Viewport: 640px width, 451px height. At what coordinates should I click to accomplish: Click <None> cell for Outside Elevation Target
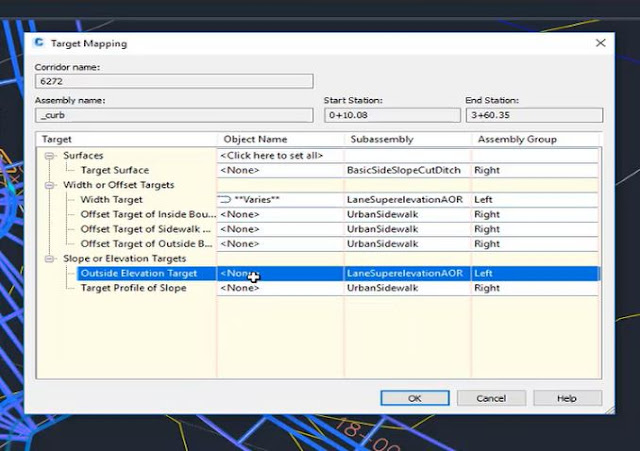(280, 273)
